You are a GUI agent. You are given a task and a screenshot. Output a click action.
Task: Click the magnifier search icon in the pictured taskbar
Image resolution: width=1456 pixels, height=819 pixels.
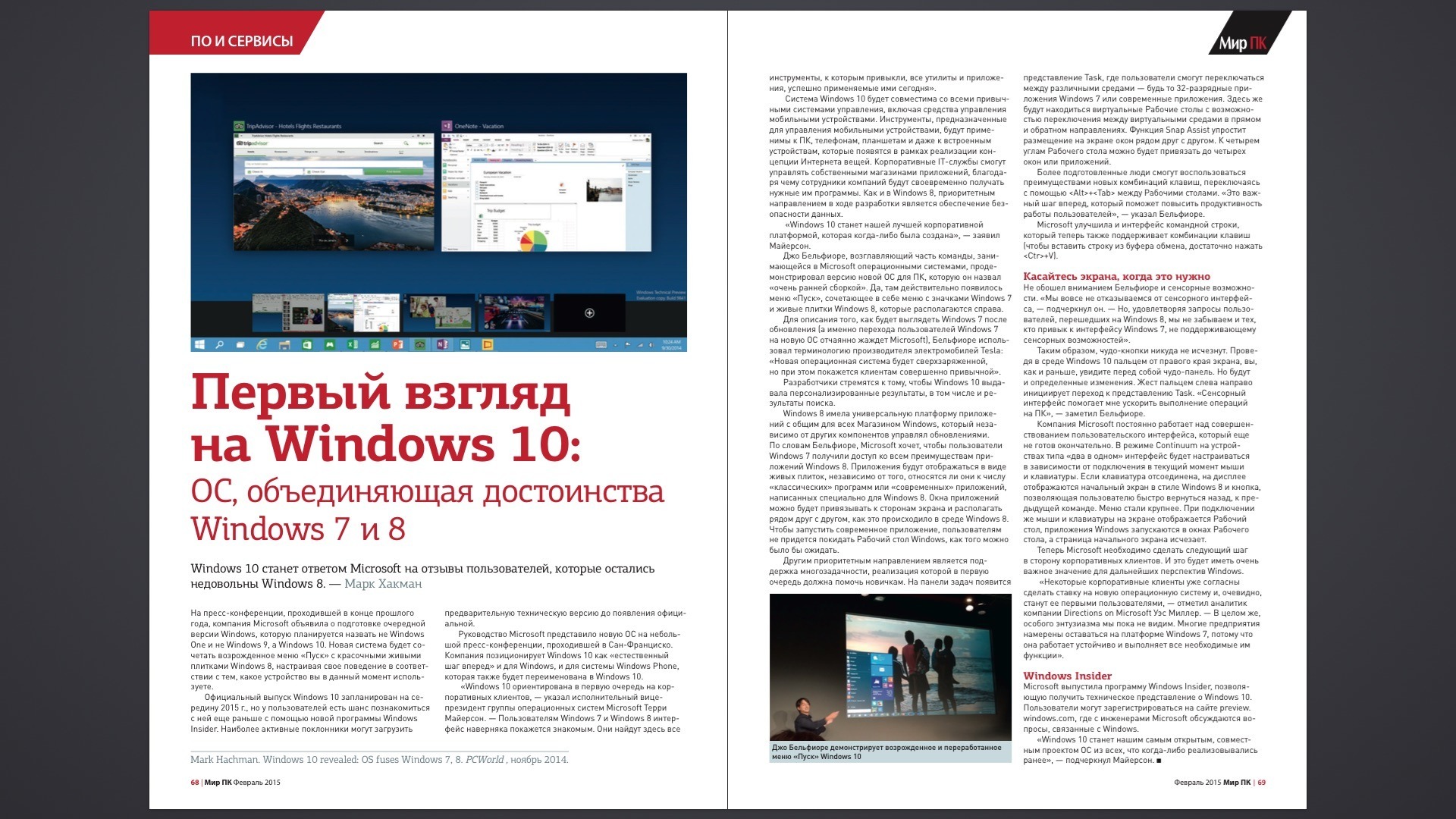tap(220, 344)
